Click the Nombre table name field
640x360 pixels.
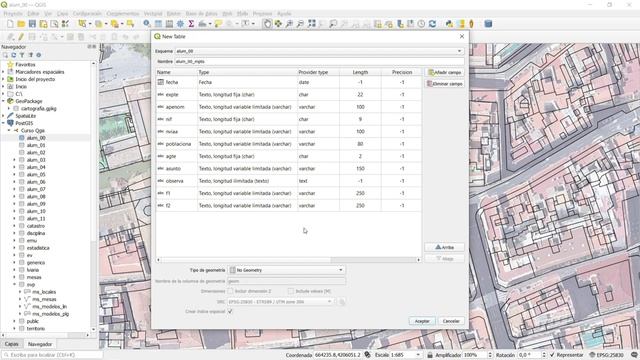click(320, 62)
